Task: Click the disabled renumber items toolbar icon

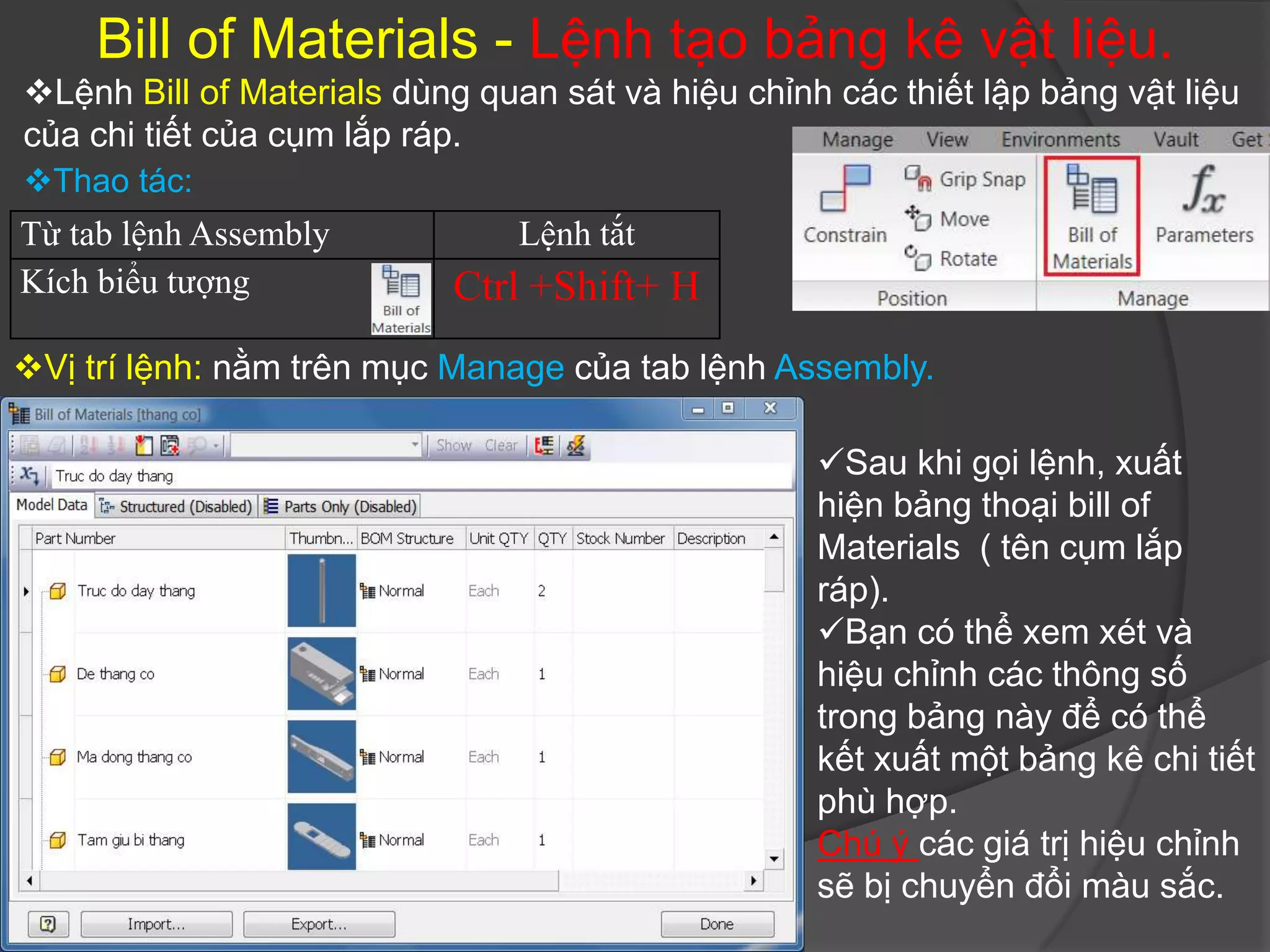Action: (x=116, y=445)
